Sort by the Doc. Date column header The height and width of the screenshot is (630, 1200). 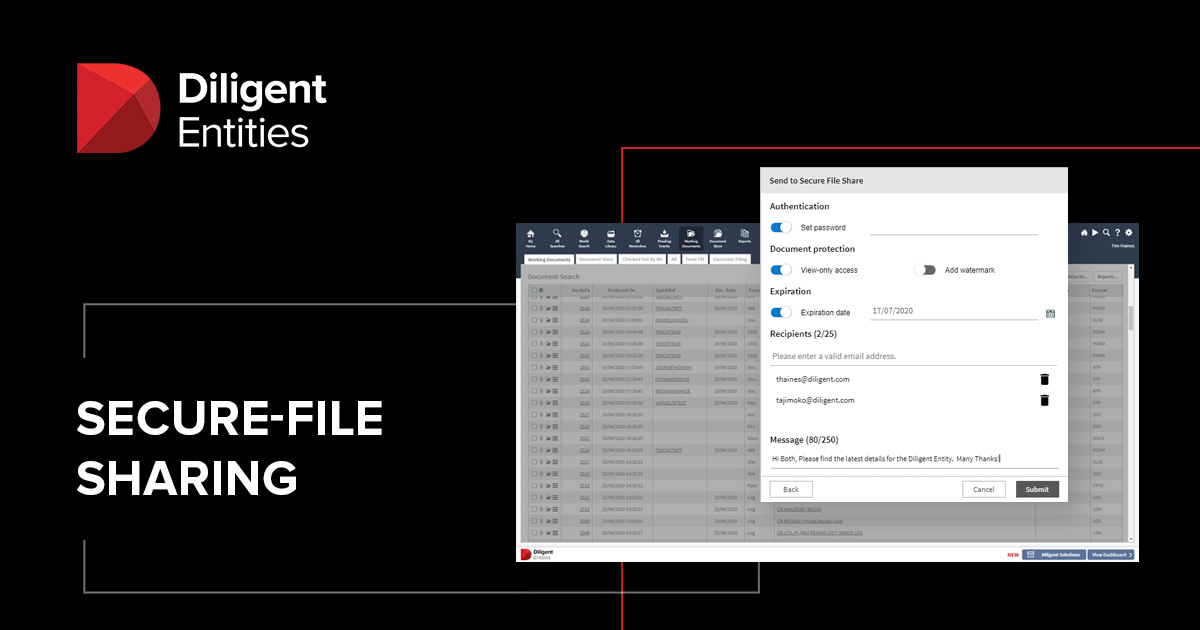click(725, 290)
